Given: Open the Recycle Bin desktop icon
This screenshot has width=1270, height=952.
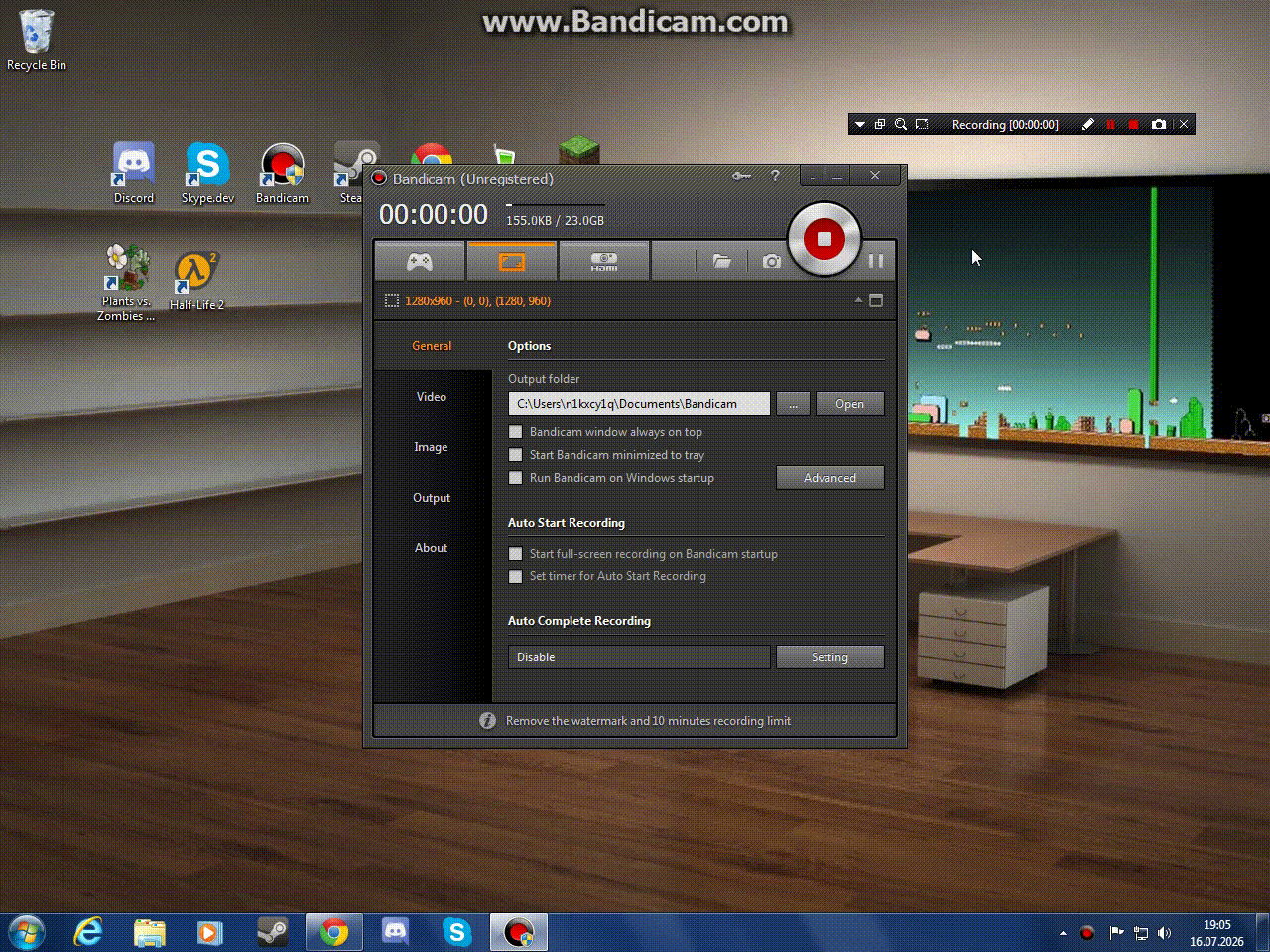Looking at the screenshot, I should pos(37,42).
